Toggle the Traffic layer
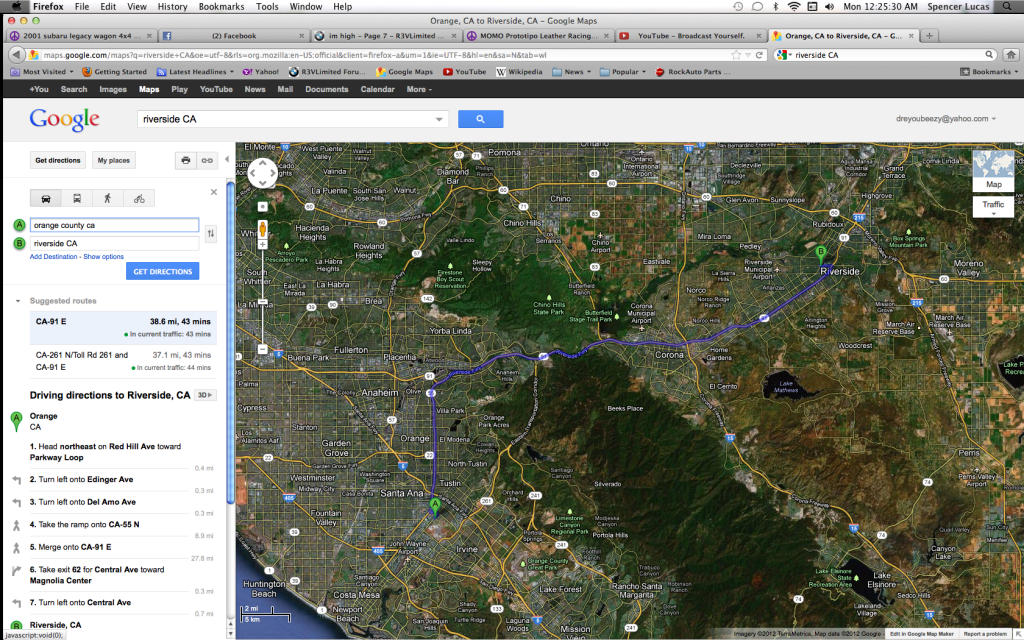Screen dimensions: 1024x640 tap(993, 207)
